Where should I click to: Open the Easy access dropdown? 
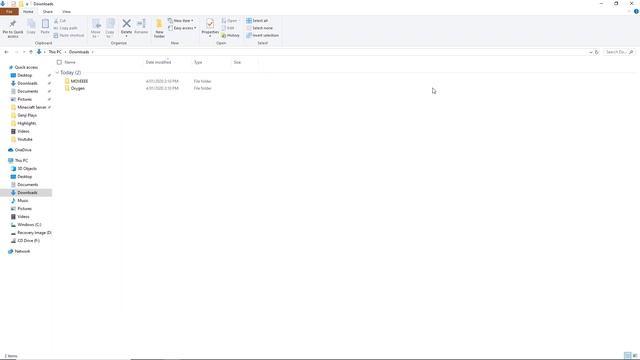click(x=182, y=28)
